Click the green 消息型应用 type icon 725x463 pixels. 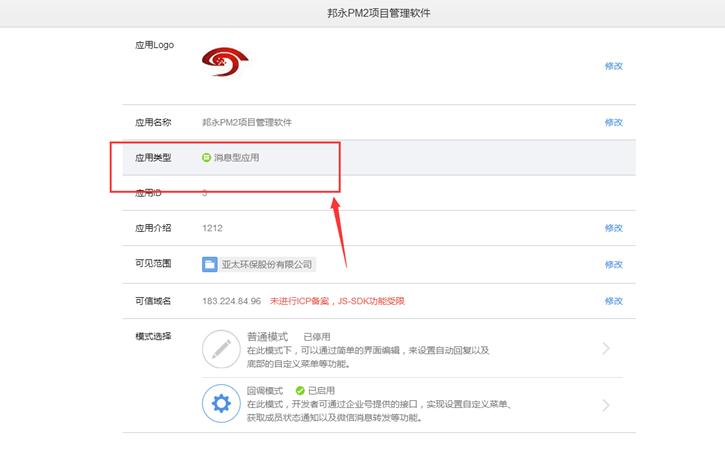coord(207,157)
